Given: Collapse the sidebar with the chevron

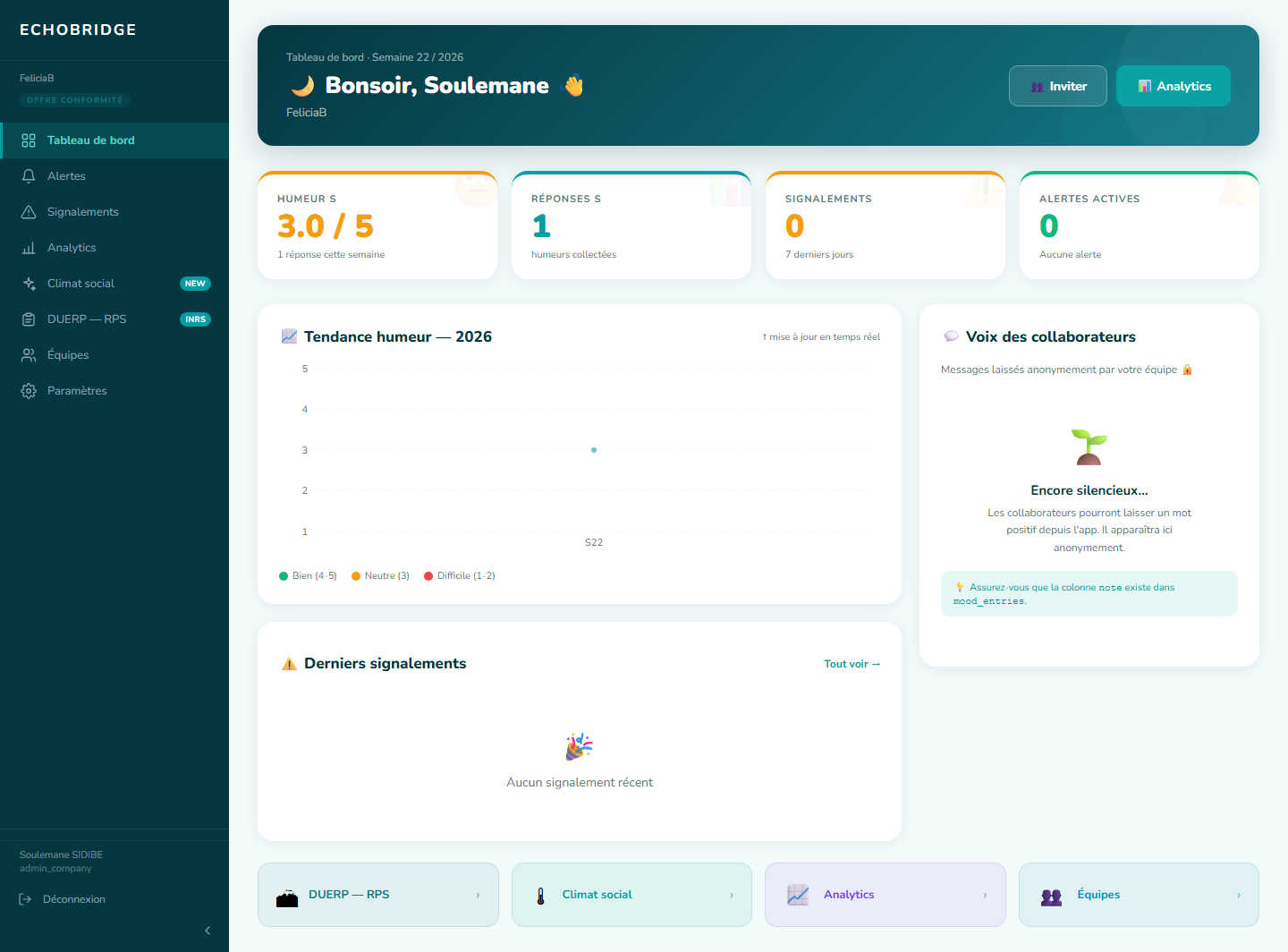Looking at the screenshot, I should point(208,931).
